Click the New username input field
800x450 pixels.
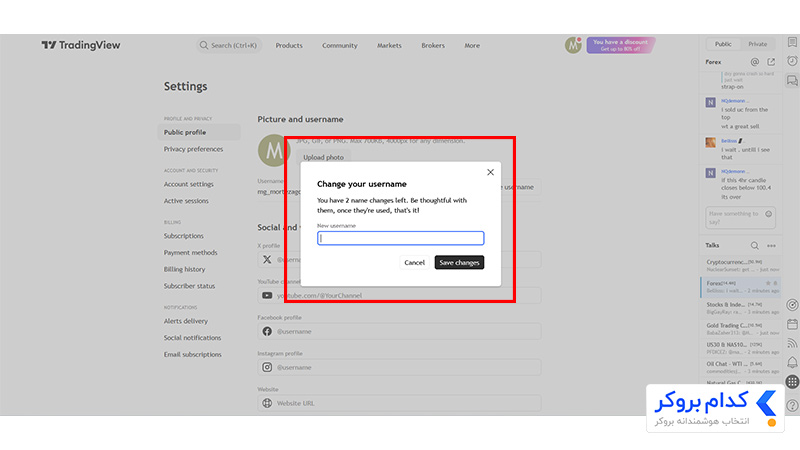click(x=401, y=238)
